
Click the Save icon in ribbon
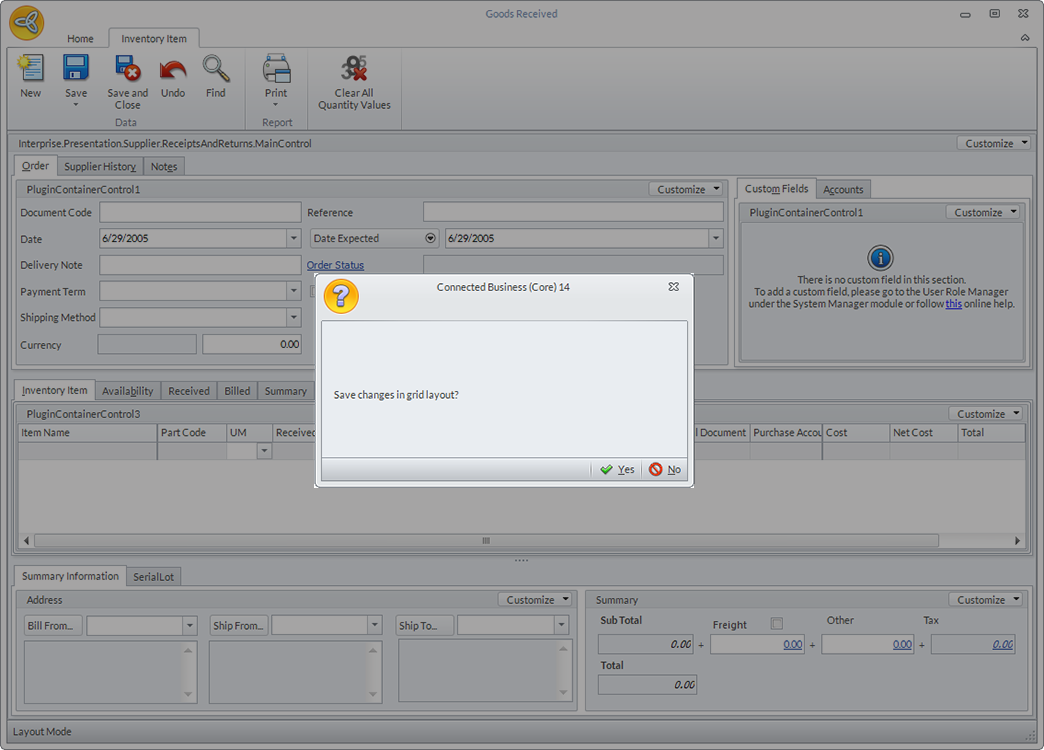point(76,69)
